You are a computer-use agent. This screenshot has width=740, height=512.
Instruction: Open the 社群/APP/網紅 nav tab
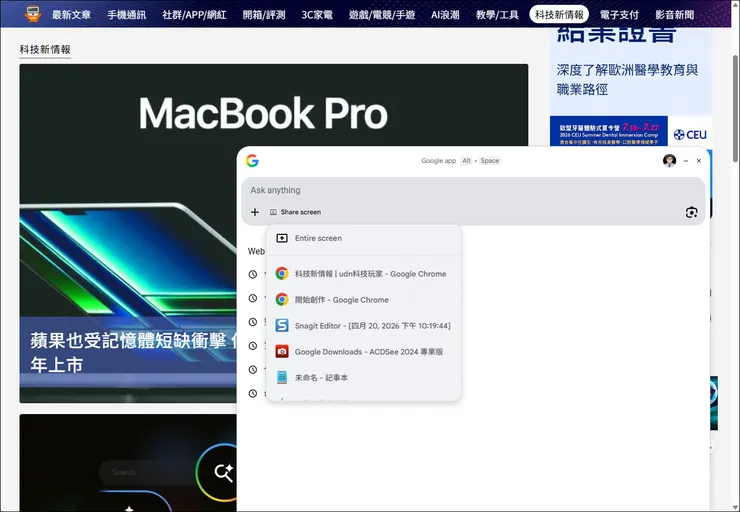click(x=194, y=15)
